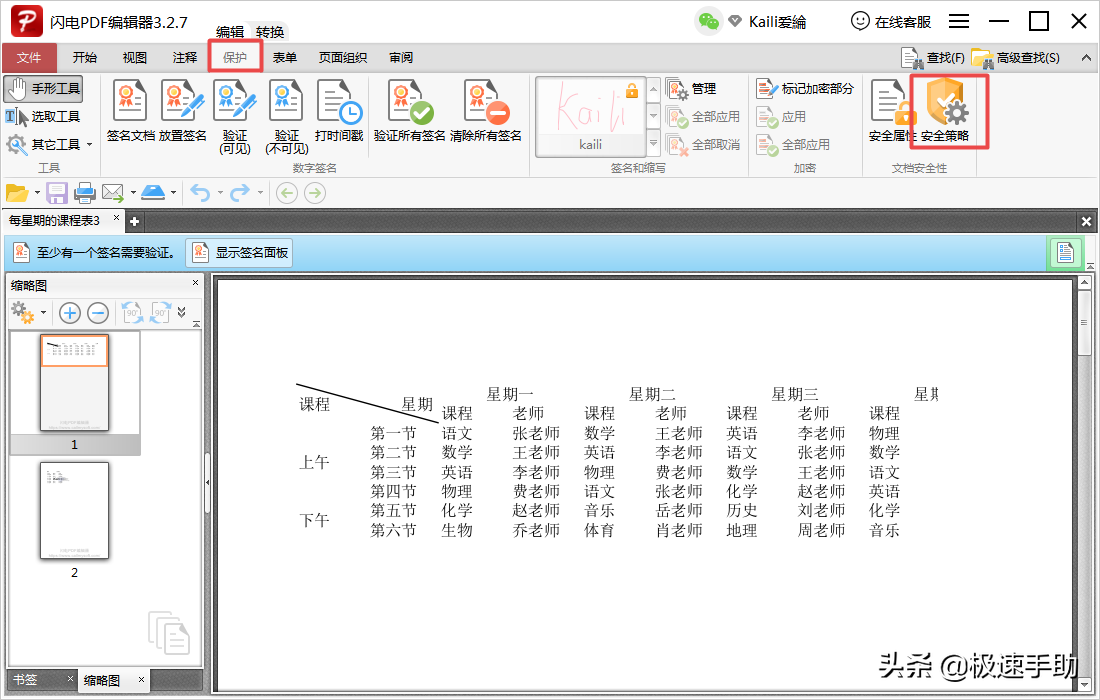
Task: Close the 缩略图 thumbnails panel
Action: click(x=196, y=283)
